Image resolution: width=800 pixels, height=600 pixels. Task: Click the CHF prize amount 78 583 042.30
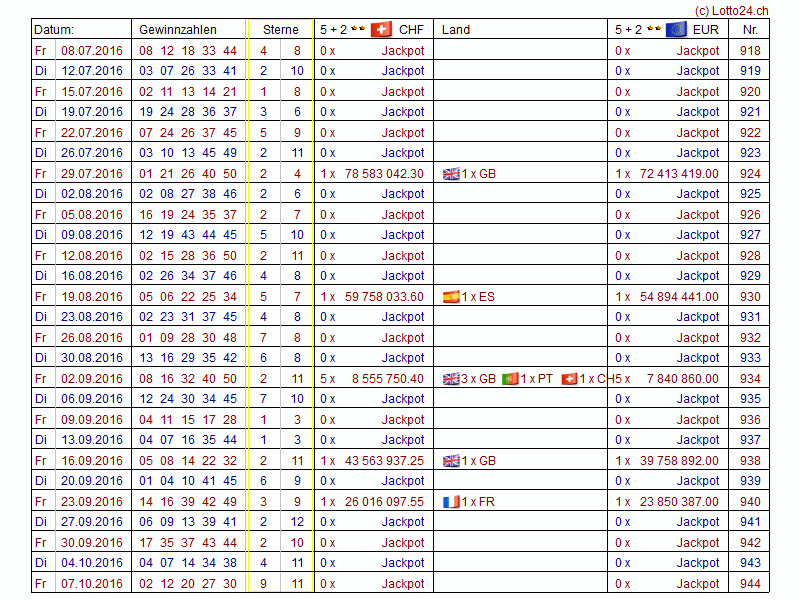(x=384, y=174)
